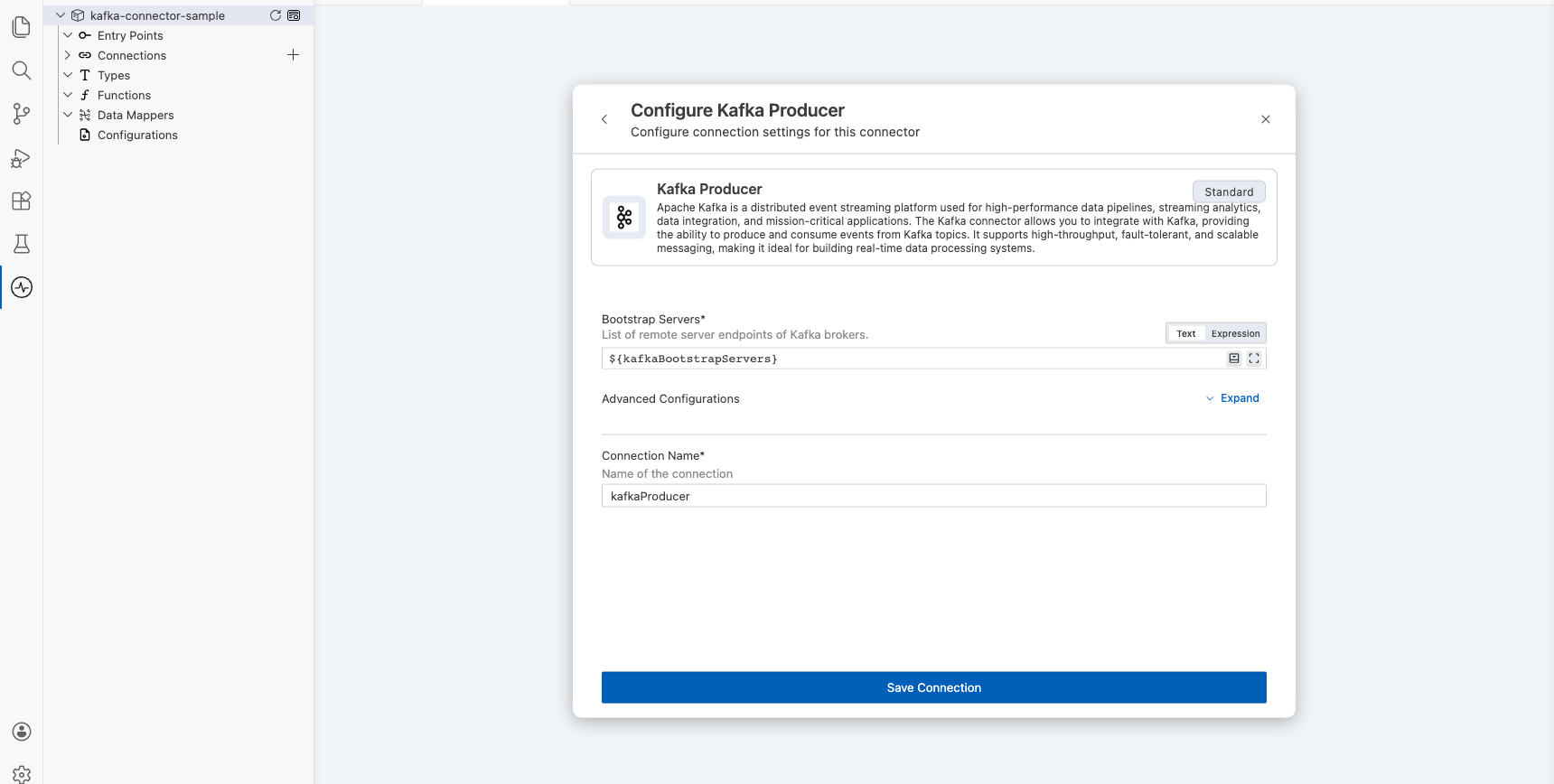
Task: Click 'List of remote server endpoints' description
Action: pyautogui.click(x=735, y=334)
